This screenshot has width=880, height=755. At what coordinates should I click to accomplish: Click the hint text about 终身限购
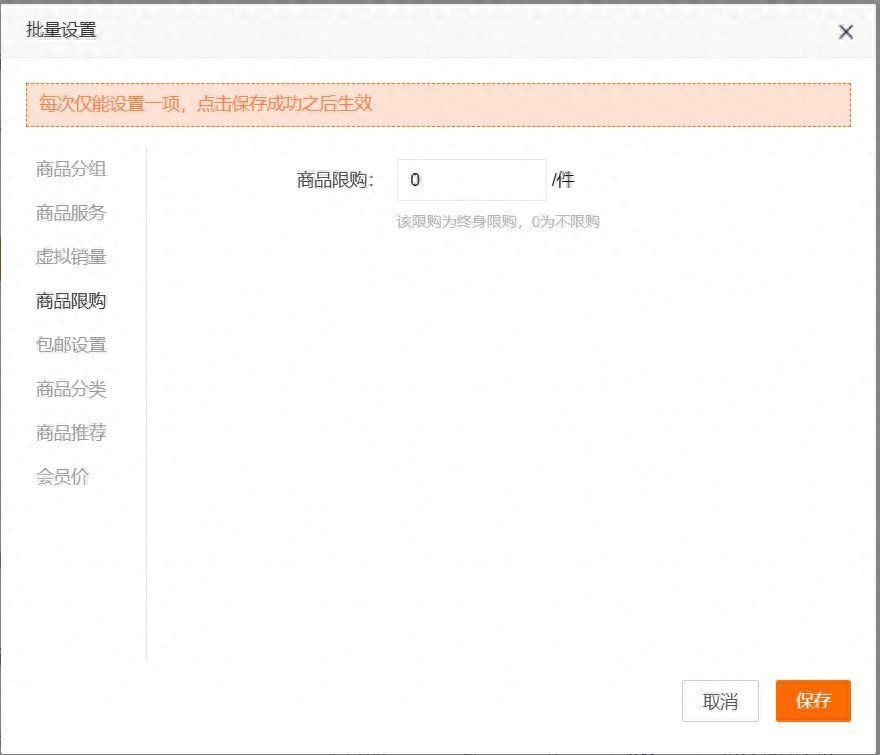[498, 222]
